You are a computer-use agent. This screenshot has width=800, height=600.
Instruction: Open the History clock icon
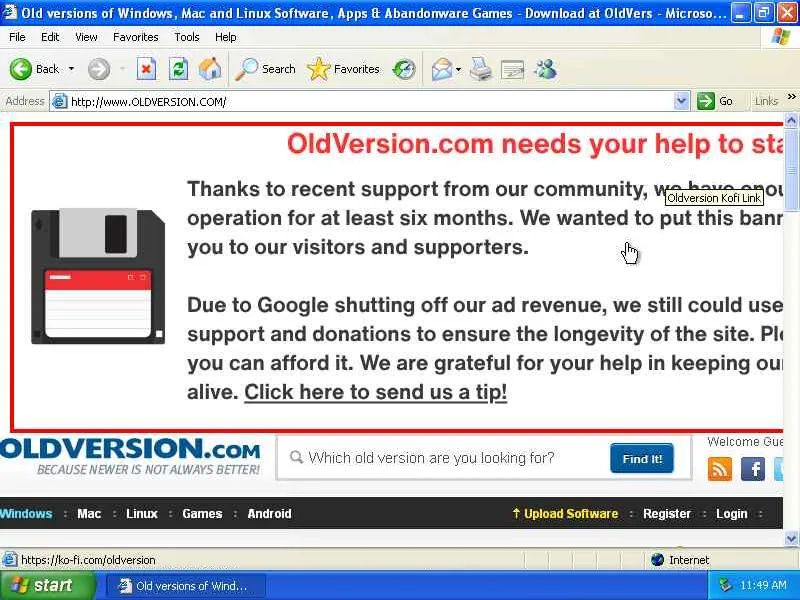click(404, 69)
